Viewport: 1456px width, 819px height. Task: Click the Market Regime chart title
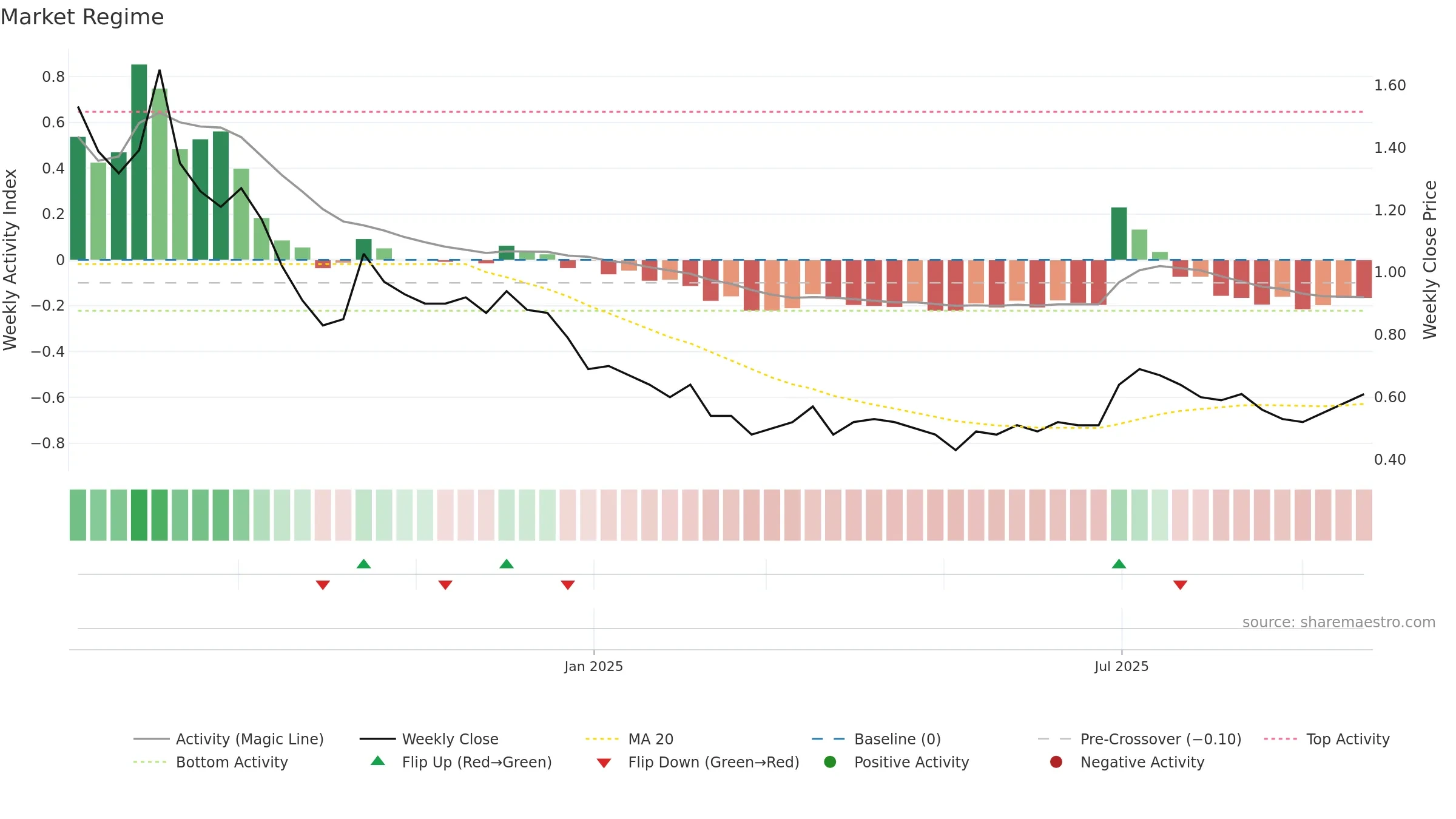tap(82, 17)
